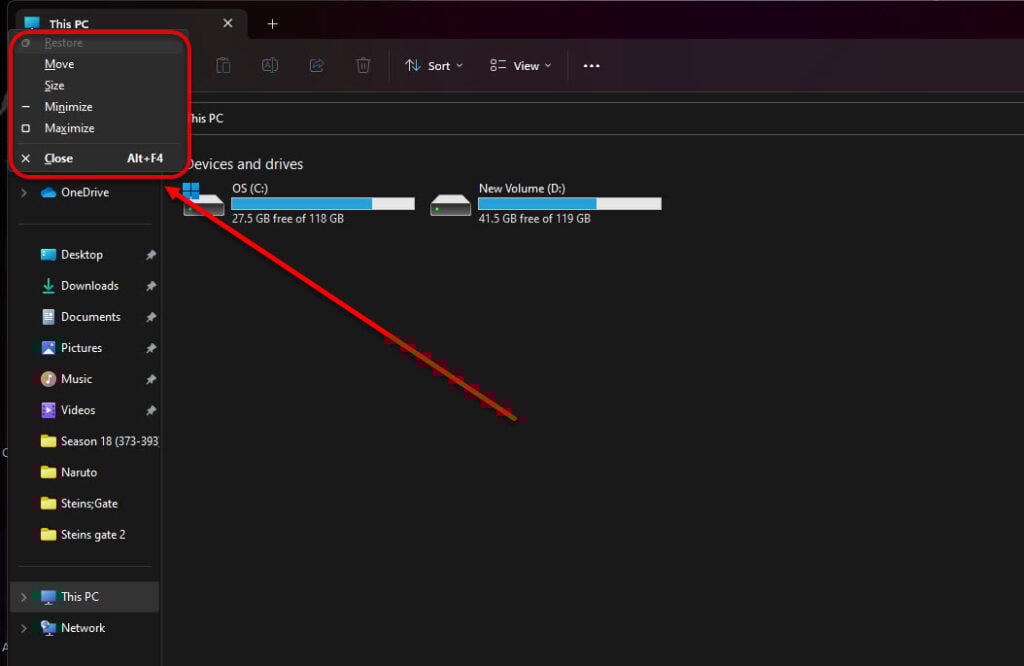This screenshot has height=666, width=1024.
Task: Expand the OneDrive tree node
Action: tap(23, 193)
